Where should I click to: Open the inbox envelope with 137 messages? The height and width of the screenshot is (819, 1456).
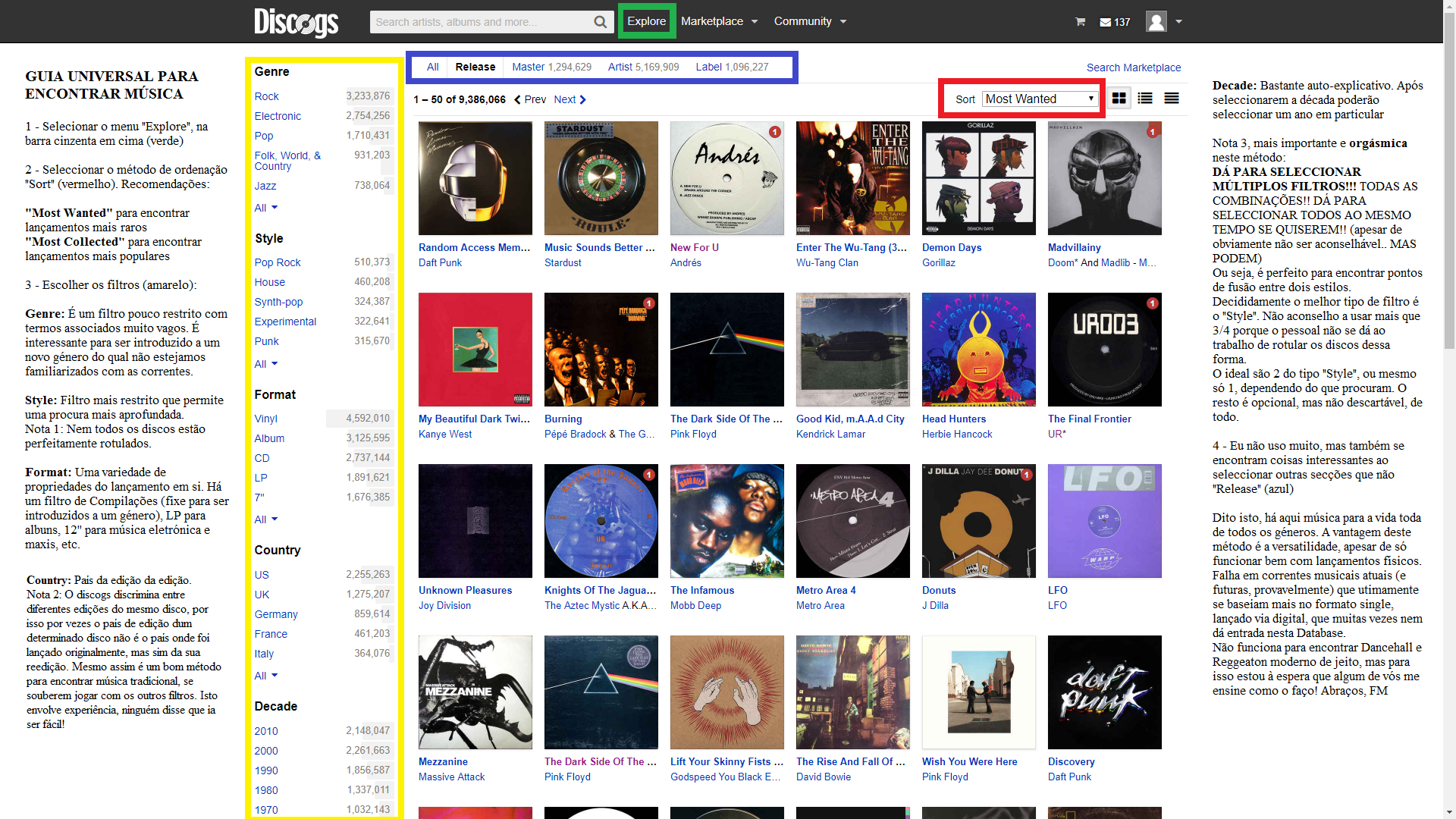coord(1115,22)
